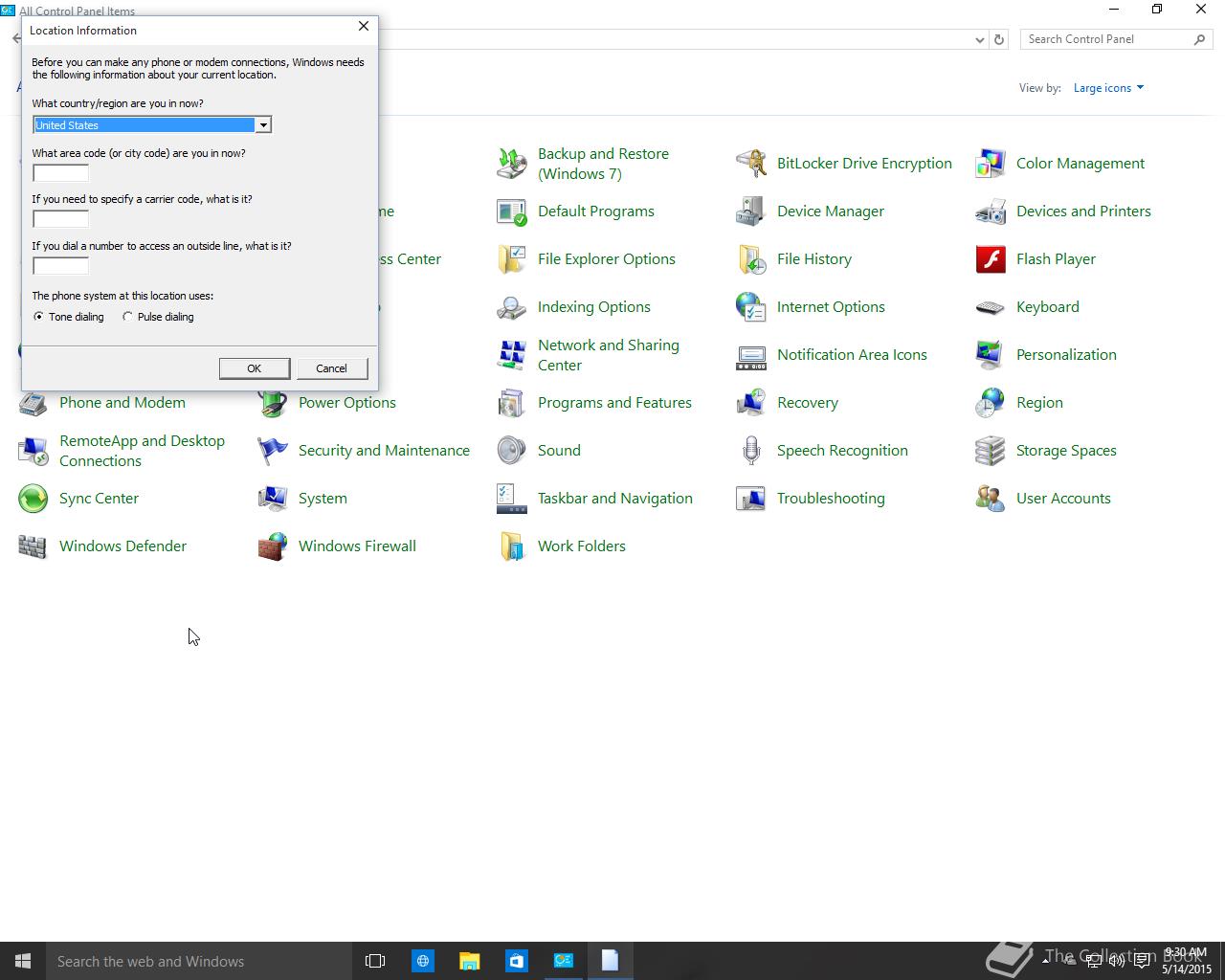
Task: Open Taskbar and Navigation icon
Action: click(x=512, y=499)
